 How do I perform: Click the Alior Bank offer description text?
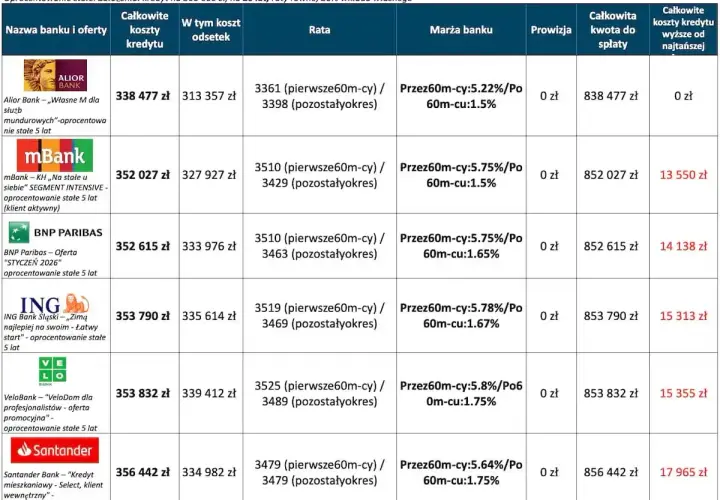pos(55,115)
